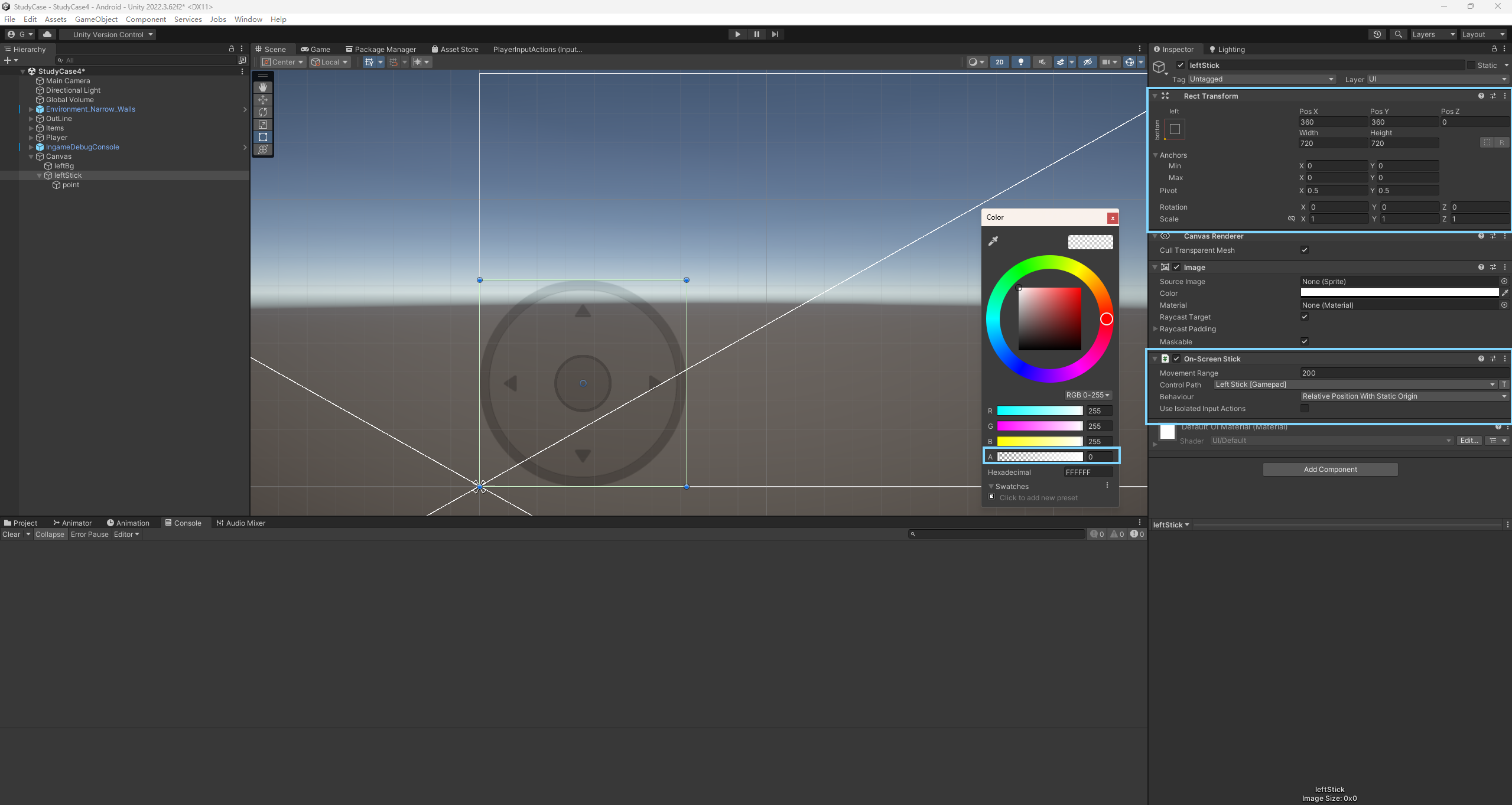Open the anchor presets box
Viewport: 1512px width, 805px height.
coord(1175,129)
